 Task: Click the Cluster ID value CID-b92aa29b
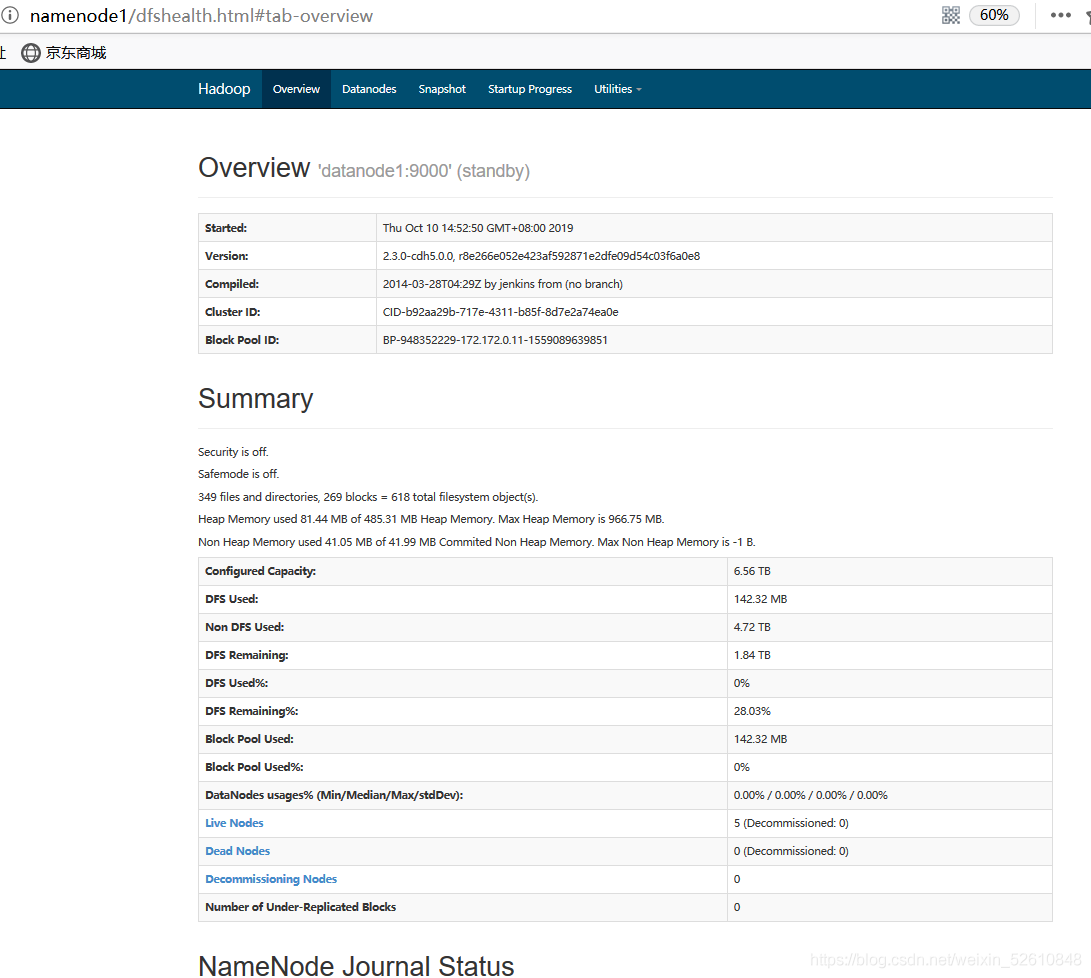tap(500, 312)
